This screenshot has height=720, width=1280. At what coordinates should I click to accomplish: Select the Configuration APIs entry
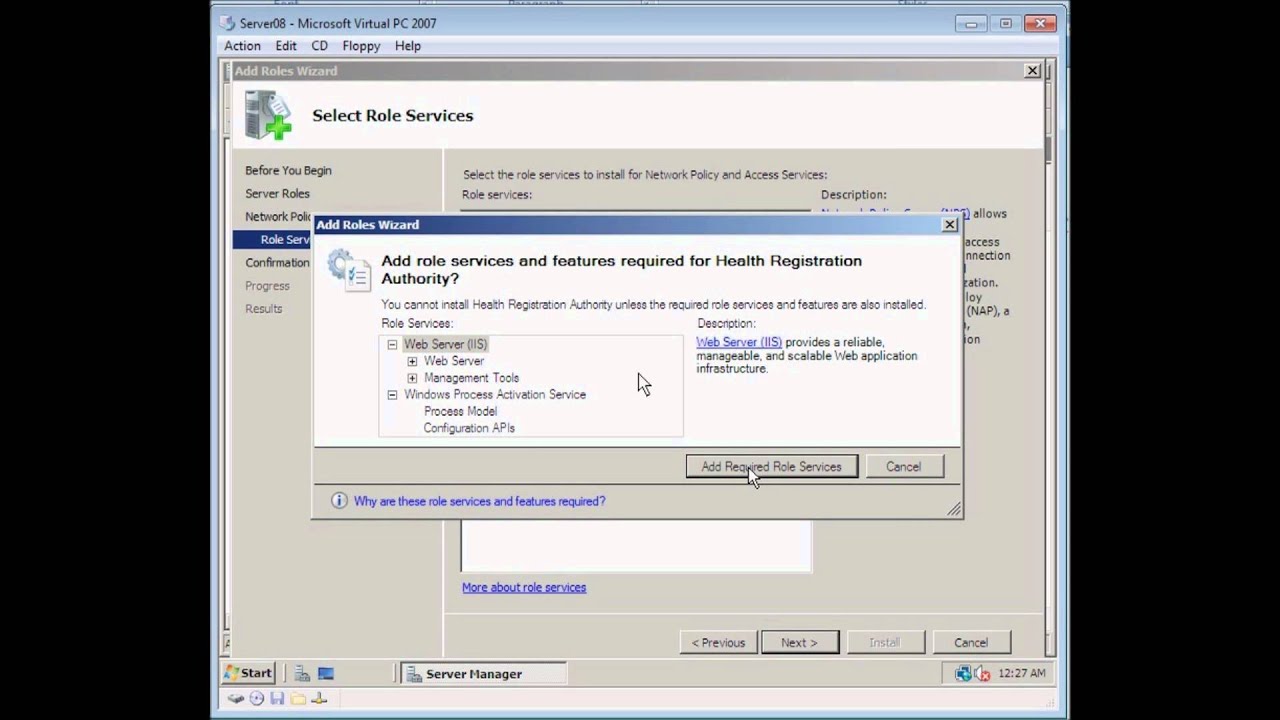click(469, 428)
